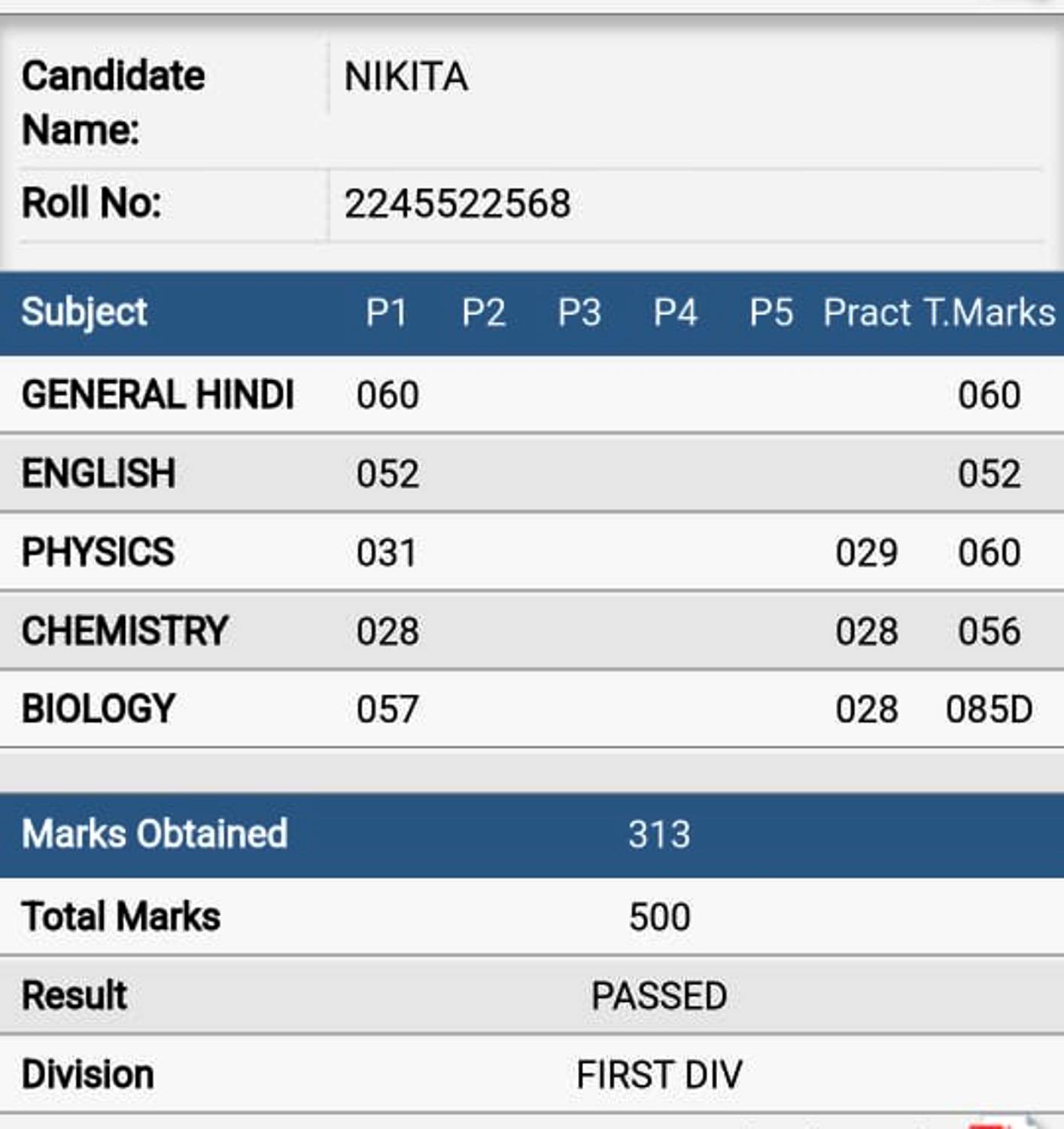Click Physics practical marks 029

(867, 553)
